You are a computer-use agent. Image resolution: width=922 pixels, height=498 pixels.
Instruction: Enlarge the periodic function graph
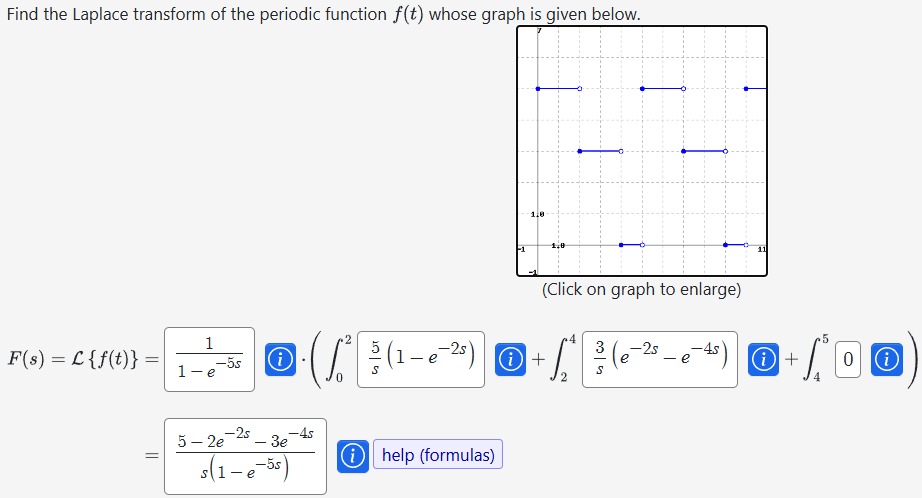coord(642,151)
